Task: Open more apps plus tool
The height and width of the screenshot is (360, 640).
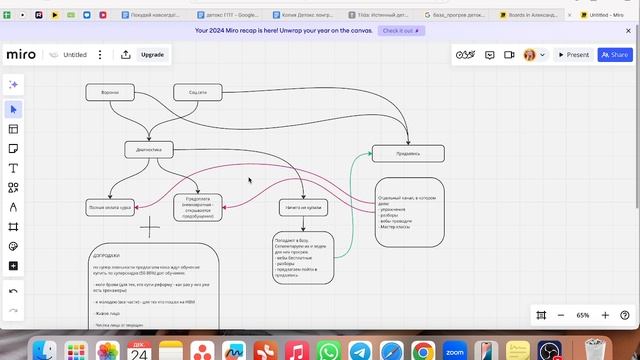Action: (x=13, y=266)
